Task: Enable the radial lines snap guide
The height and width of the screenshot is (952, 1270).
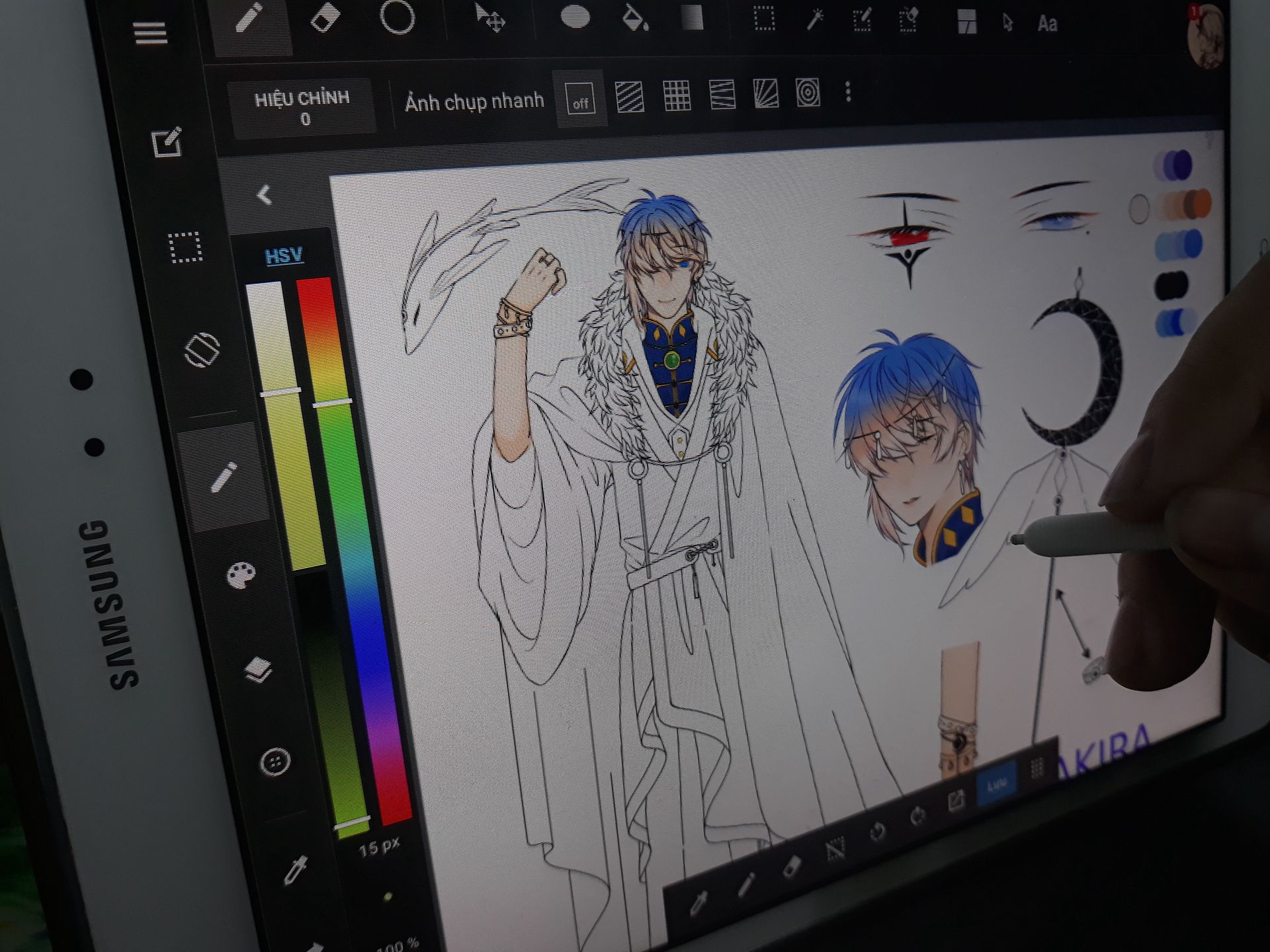Action: pyautogui.click(x=766, y=94)
